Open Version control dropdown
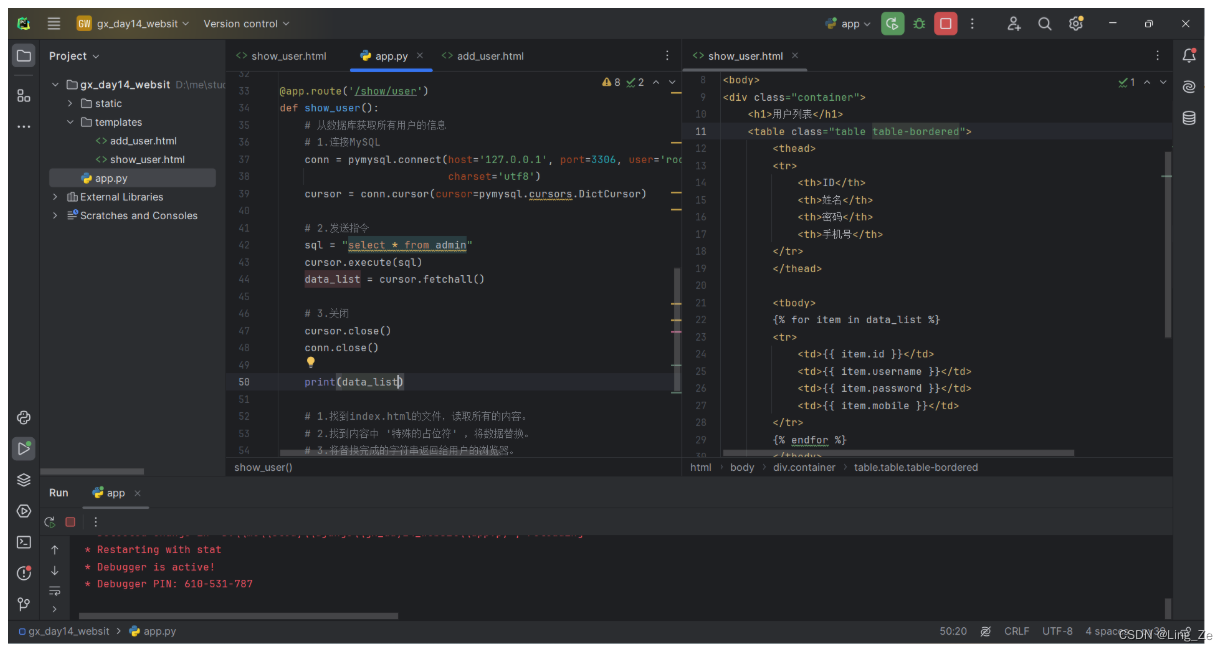Image resolution: width=1228 pixels, height=652 pixels. [x=246, y=23]
